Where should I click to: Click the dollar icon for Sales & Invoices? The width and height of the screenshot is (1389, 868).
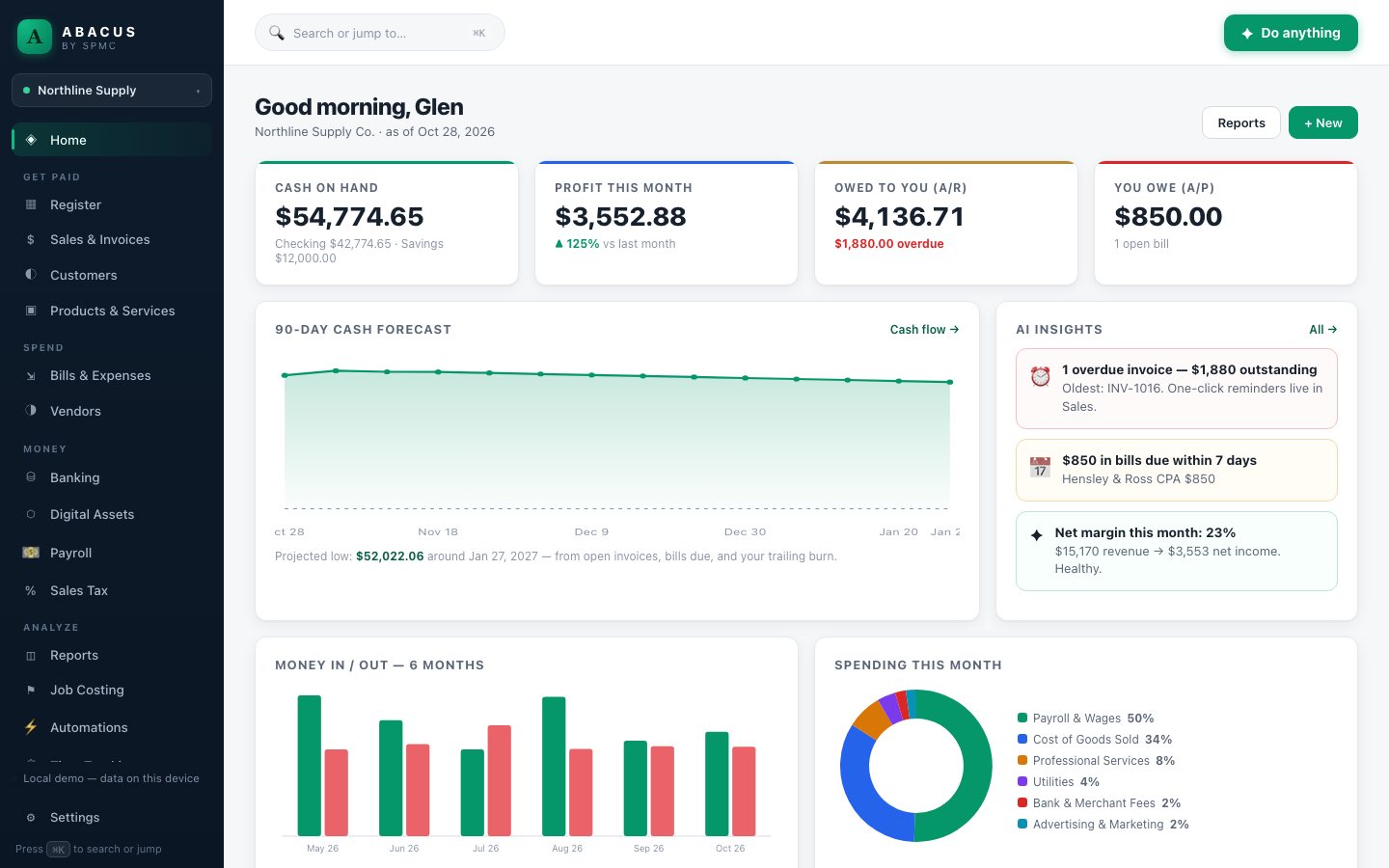click(31, 239)
